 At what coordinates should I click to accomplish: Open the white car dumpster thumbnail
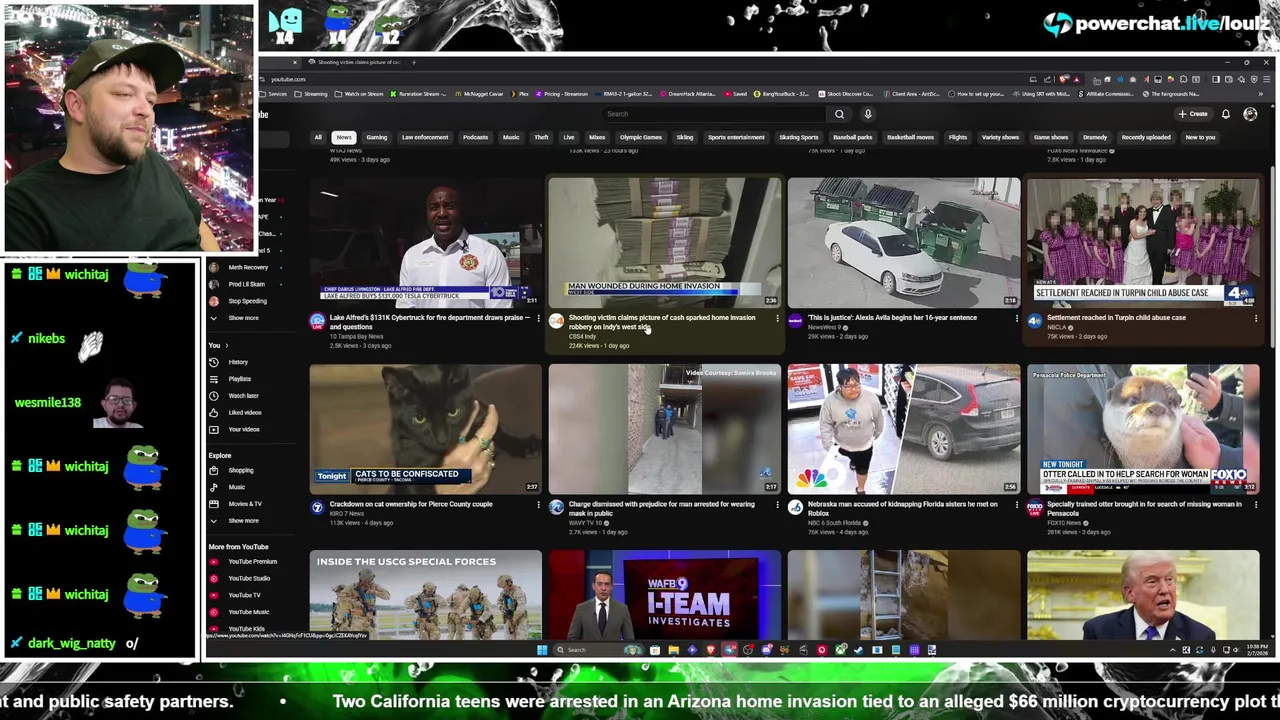904,242
